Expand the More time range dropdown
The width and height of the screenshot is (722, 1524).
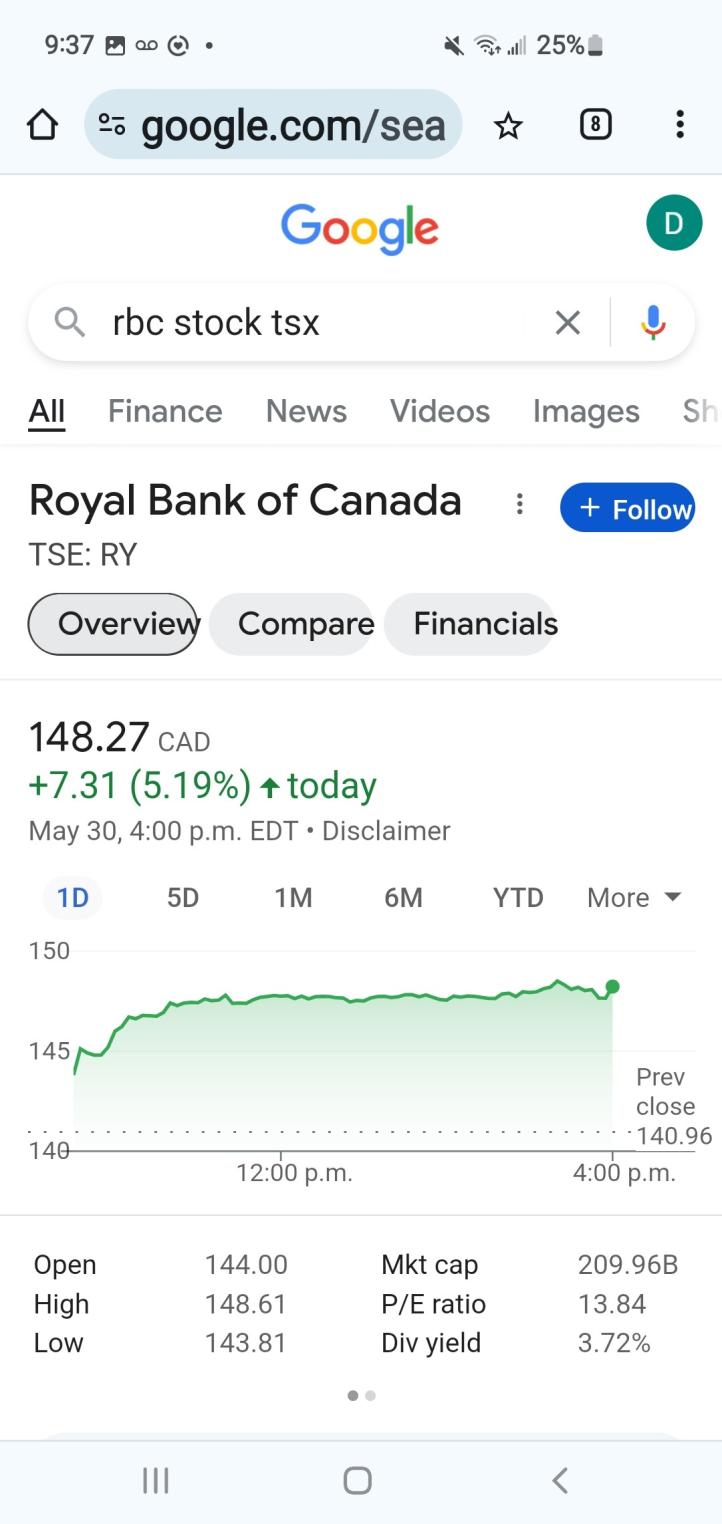(634, 898)
